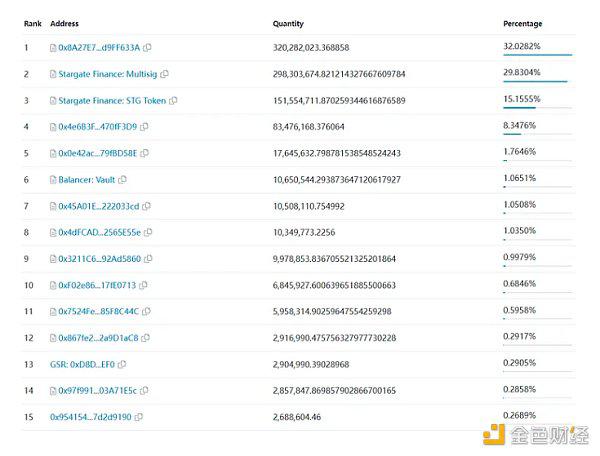The image size is (600, 456).
Task: Open holder 0x954154...7d2d9190
Action: click(x=91, y=417)
